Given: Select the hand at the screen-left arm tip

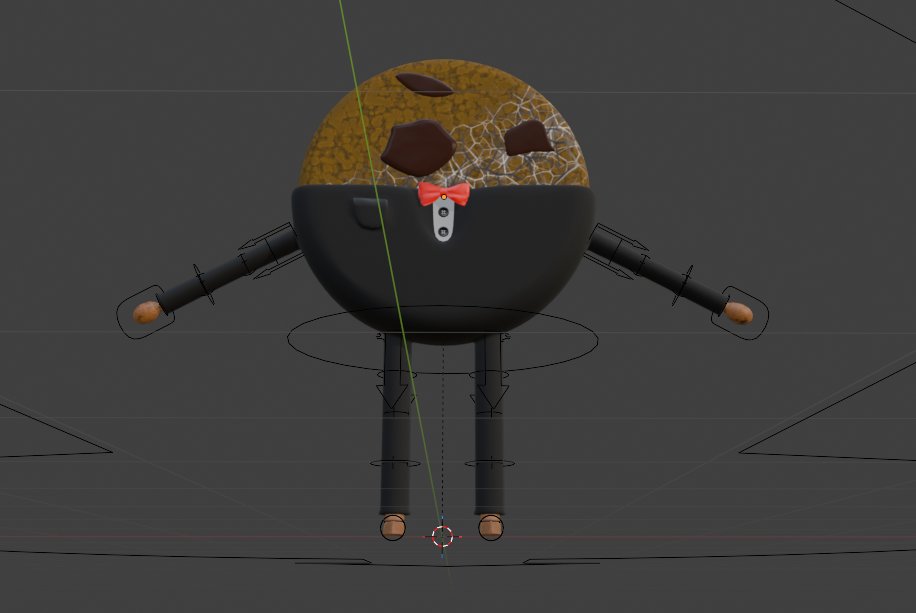Looking at the screenshot, I should tap(146, 312).
